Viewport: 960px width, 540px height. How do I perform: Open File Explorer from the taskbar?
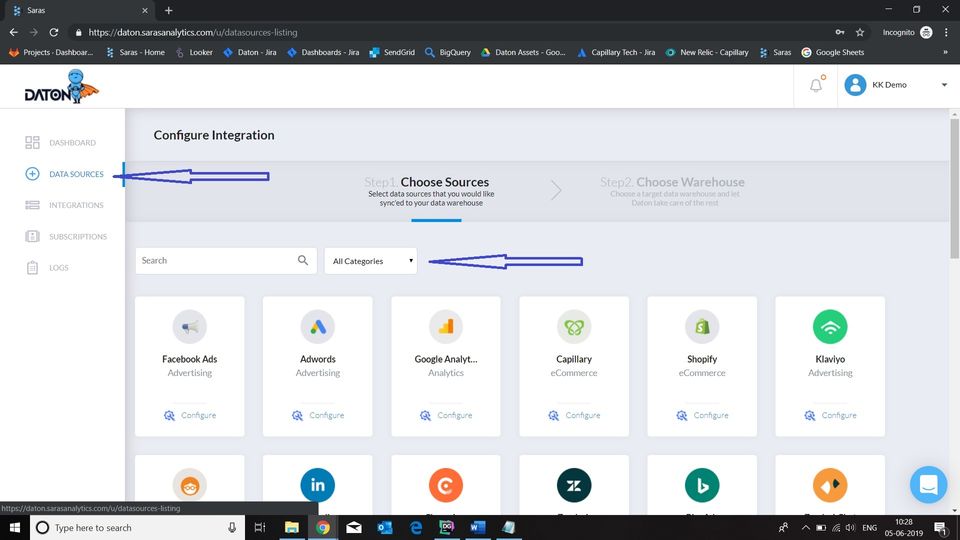pos(291,528)
